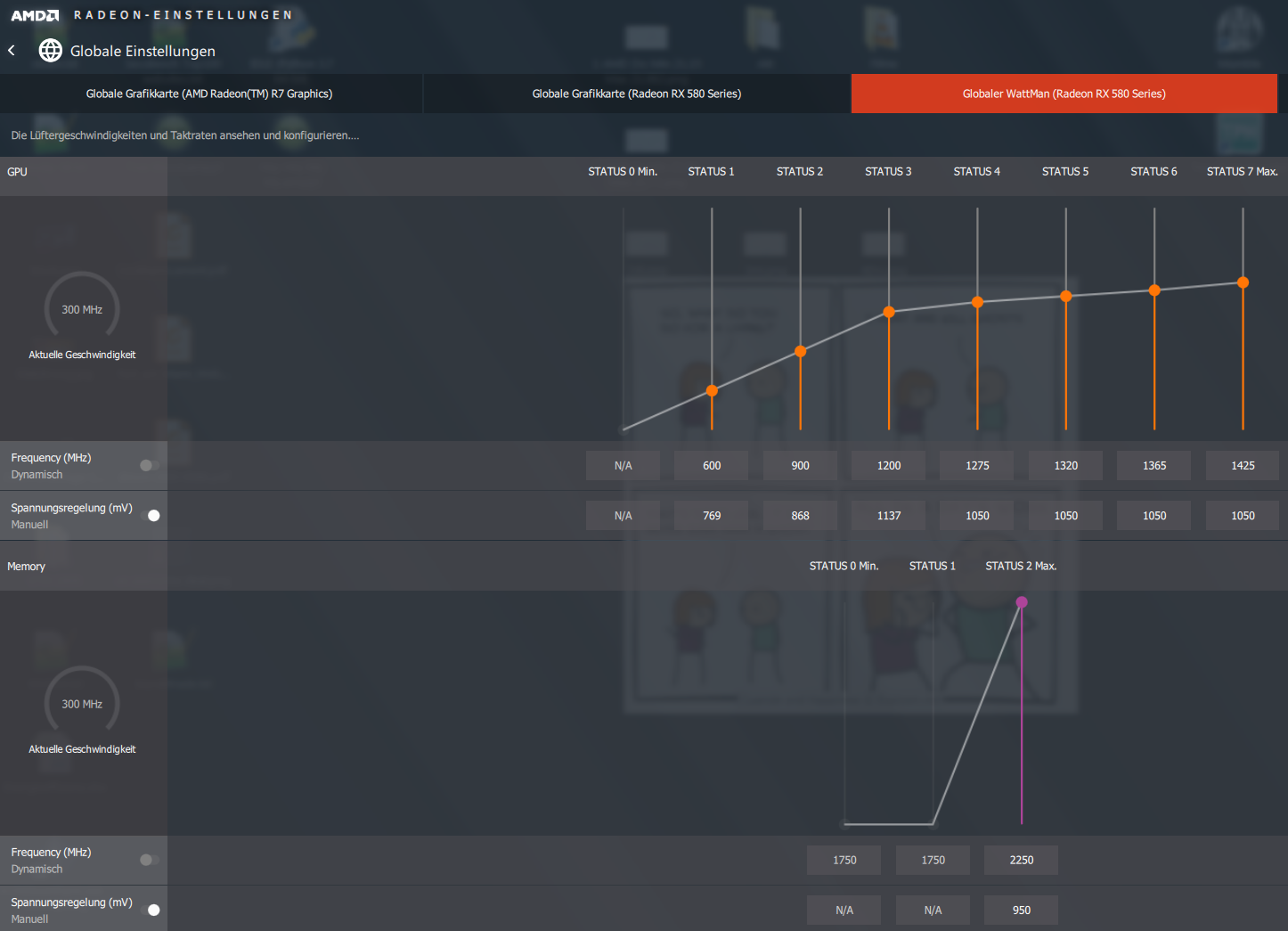
Task: Click GPU voltage N/A field
Action: coord(624,515)
